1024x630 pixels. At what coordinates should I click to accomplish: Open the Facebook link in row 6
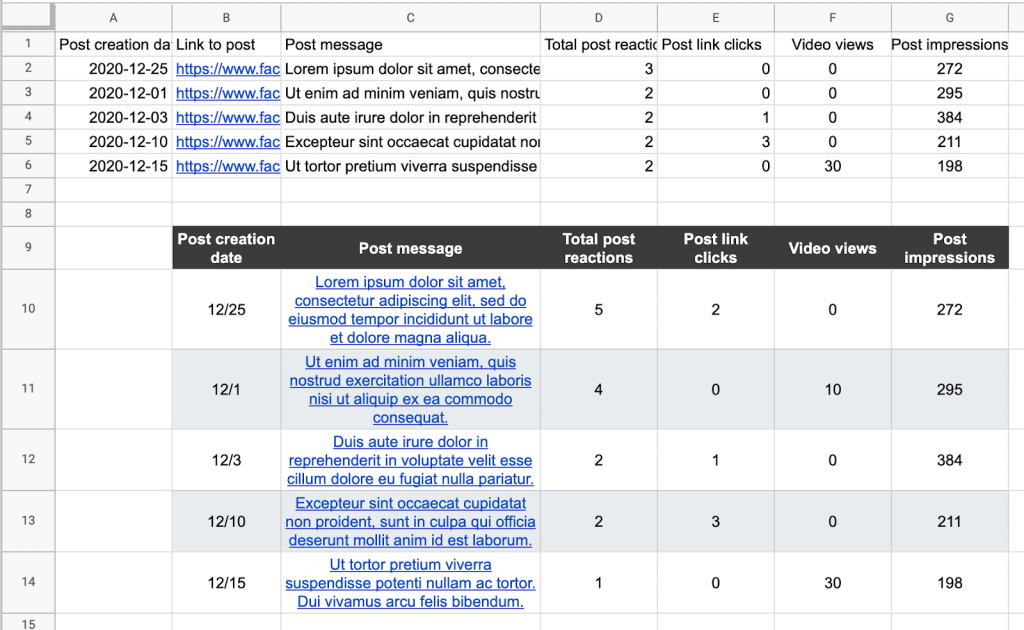point(227,166)
